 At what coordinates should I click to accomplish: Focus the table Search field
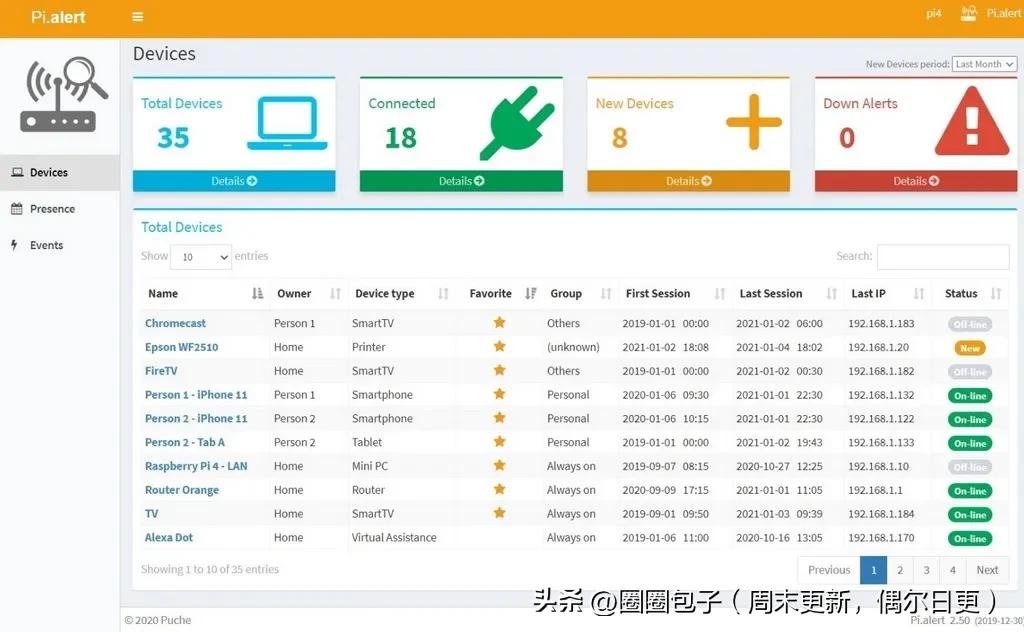pos(943,257)
